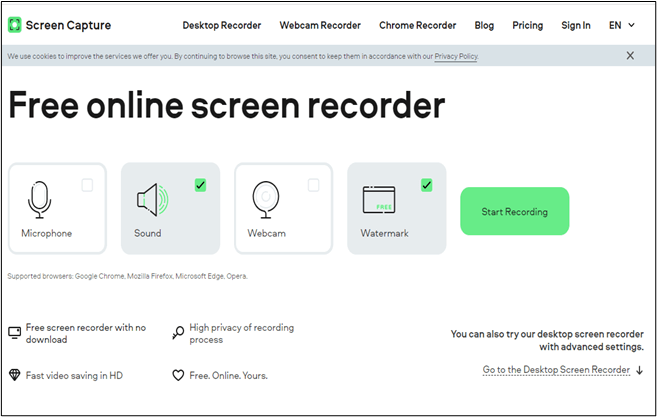Screen dimensions: 657x417
Task: Click the Webcam label text
Action: tap(266, 233)
